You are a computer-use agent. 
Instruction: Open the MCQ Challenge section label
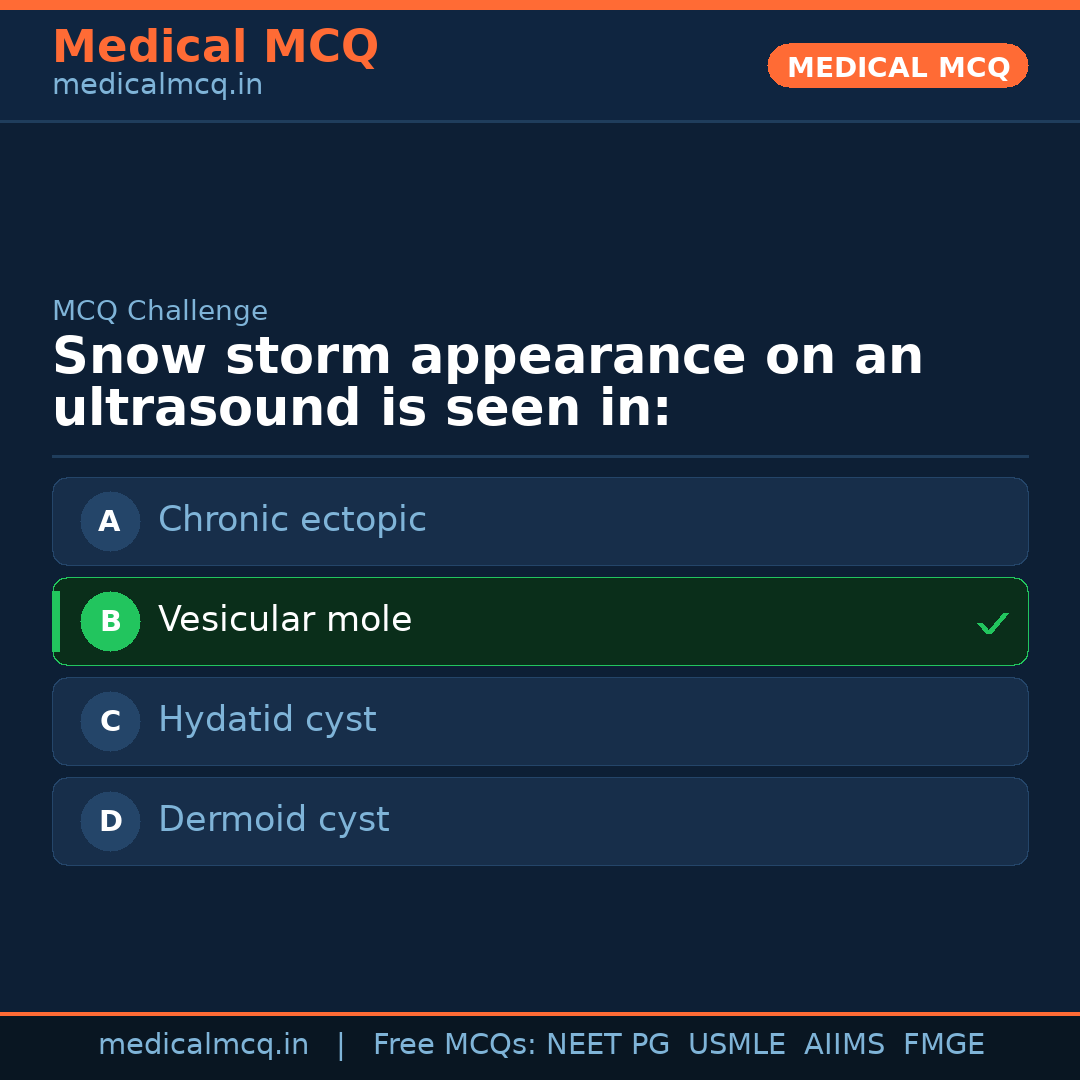160,311
